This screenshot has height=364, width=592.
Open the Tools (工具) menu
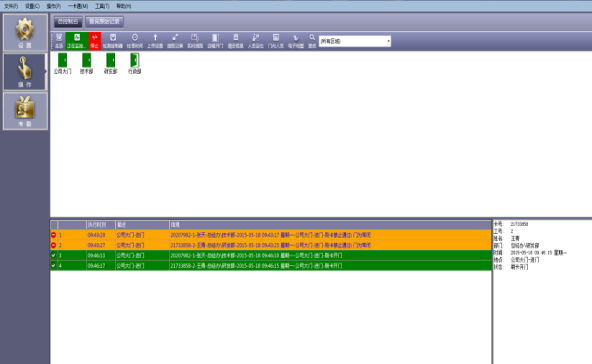click(102, 6)
